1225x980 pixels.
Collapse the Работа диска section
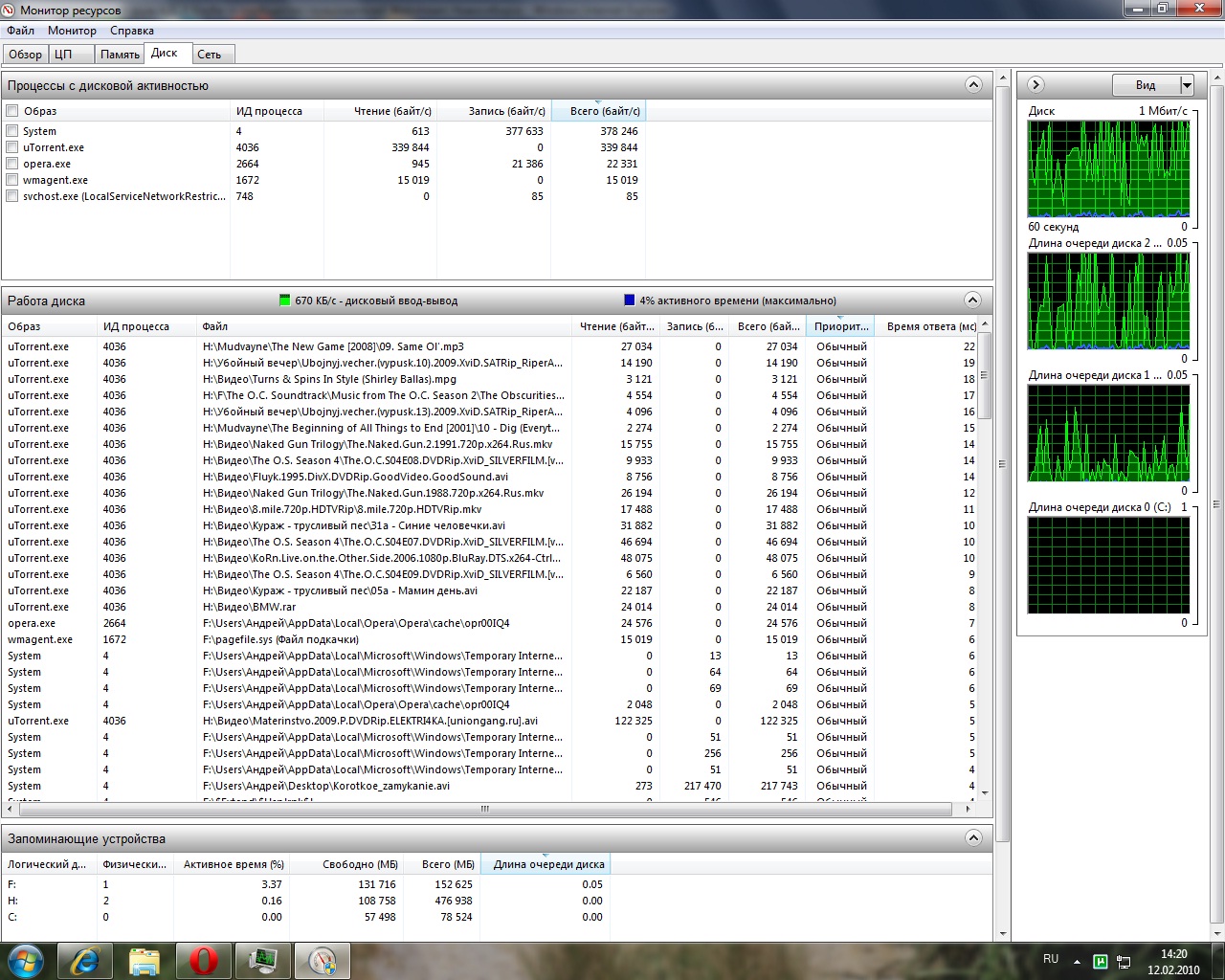973,301
